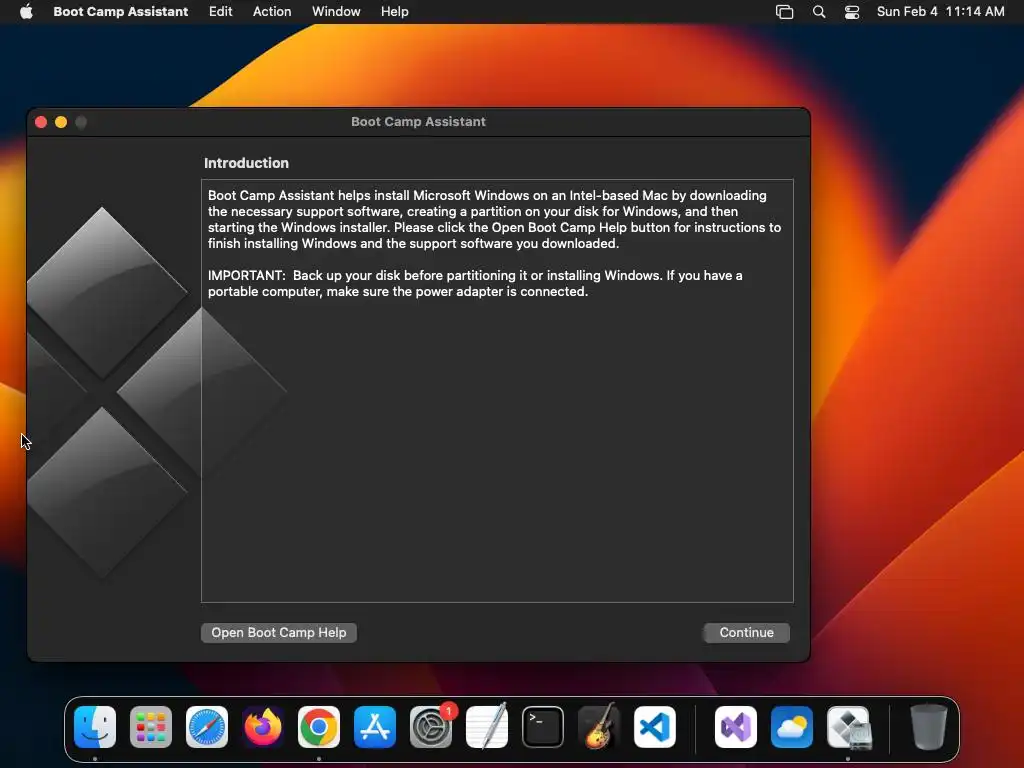
Task: Click the Boot Camp Assistant window title
Action: click(x=419, y=121)
